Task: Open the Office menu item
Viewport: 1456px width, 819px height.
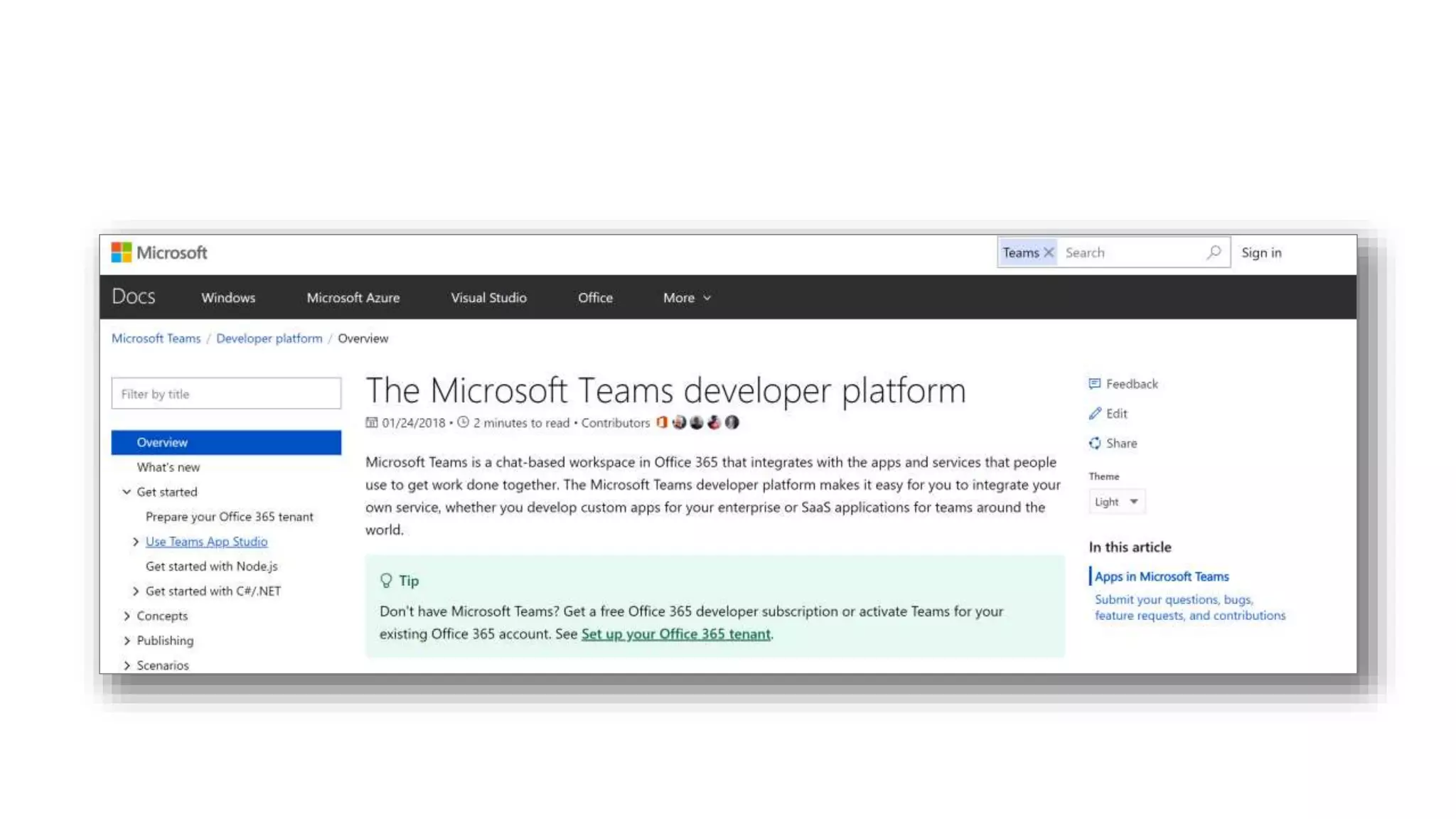Action: point(595,298)
